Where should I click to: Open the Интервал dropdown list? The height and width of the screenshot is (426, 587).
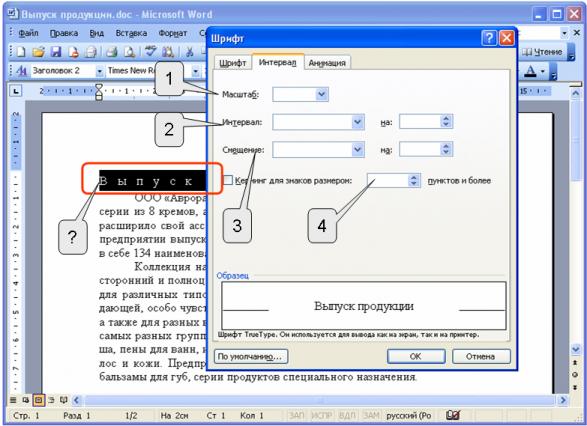358,122
